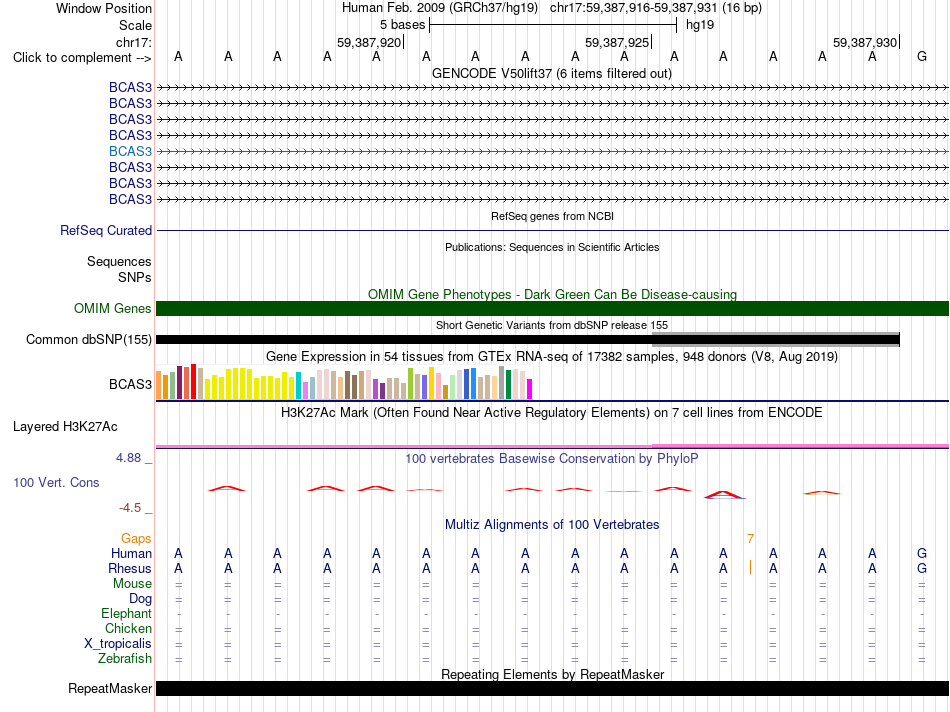The image size is (950, 712).
Task: Click the dark green bar in GTEx chart
Action: (x=509, y=384)
